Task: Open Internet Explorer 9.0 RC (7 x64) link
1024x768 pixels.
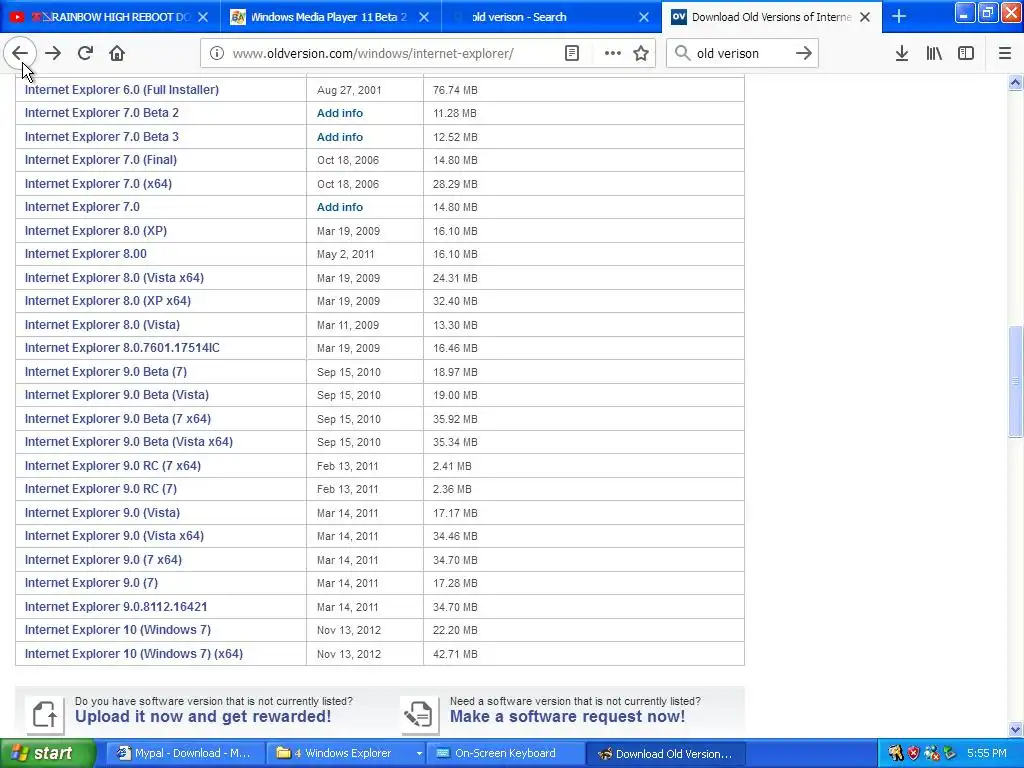Action: (x=113, y=466)
